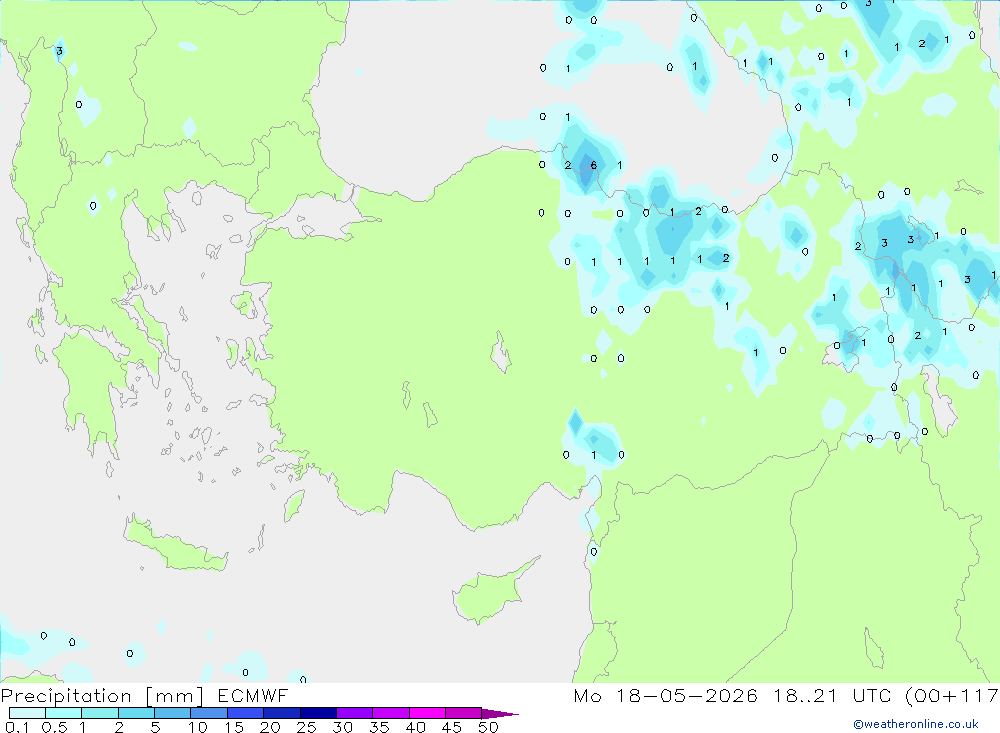The height and width of the screenshot is (733, 1000).
Task: Click the legend tick label '45'
Action: click(452, 727)
